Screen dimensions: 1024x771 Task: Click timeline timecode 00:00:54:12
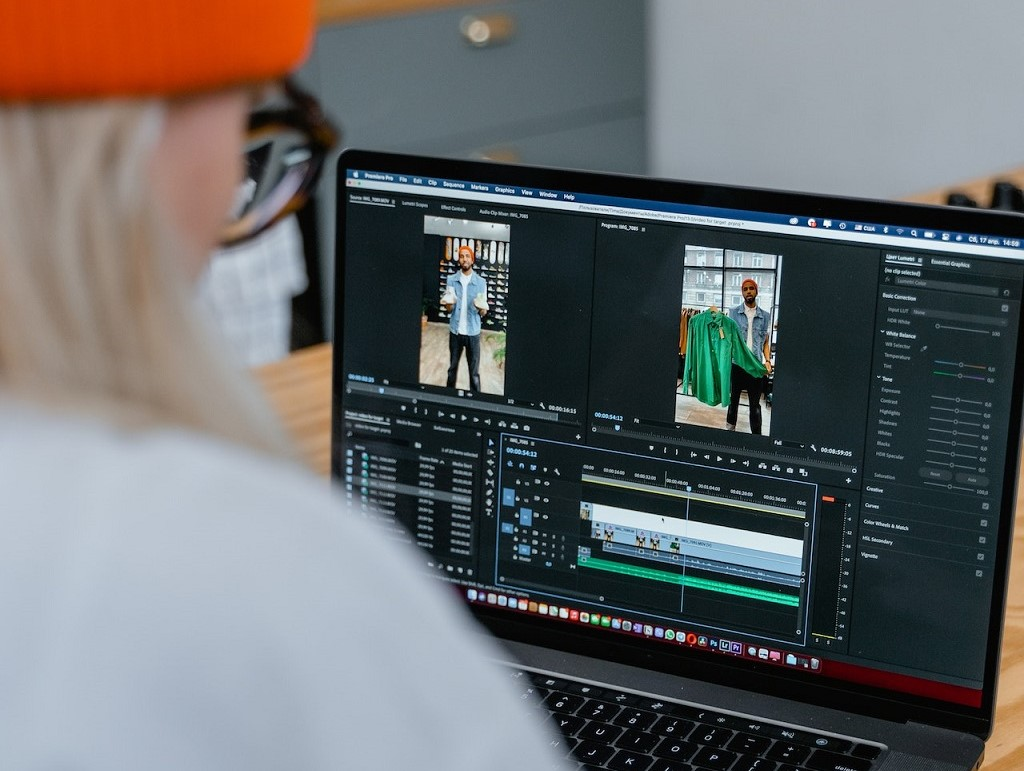click(x=521, y=452)
